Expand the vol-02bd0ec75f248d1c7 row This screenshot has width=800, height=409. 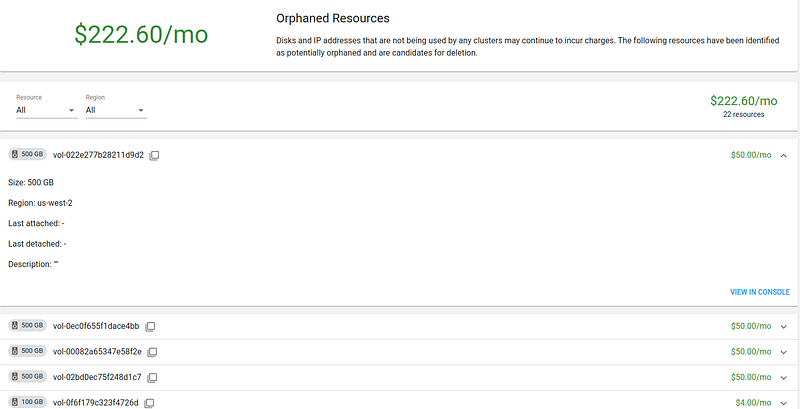(x=784, y=378)
